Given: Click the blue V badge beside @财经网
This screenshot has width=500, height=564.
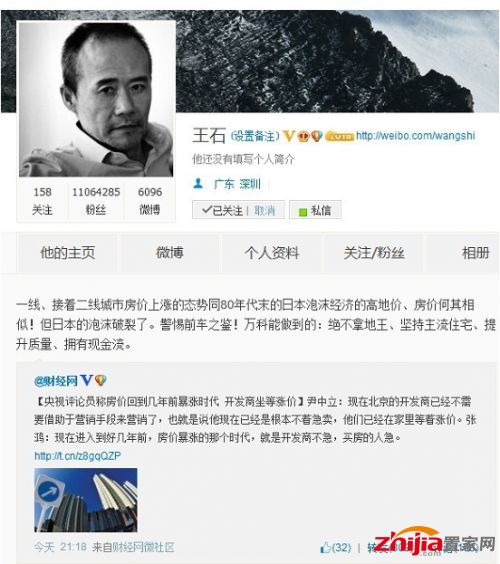Looking at the screenshot, I should 87,380.
